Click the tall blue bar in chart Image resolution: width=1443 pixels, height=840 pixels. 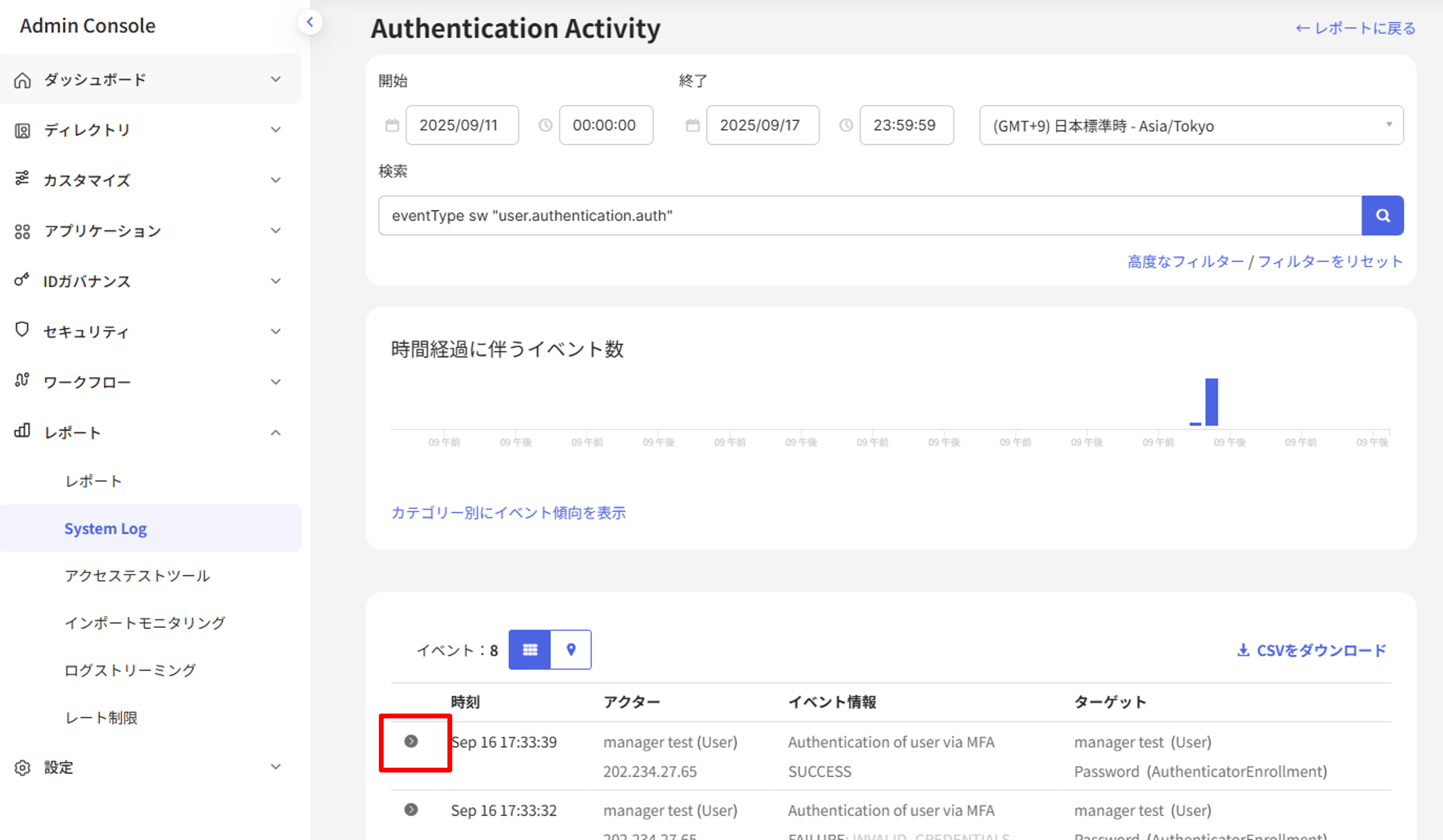(x=1211, y=402)
